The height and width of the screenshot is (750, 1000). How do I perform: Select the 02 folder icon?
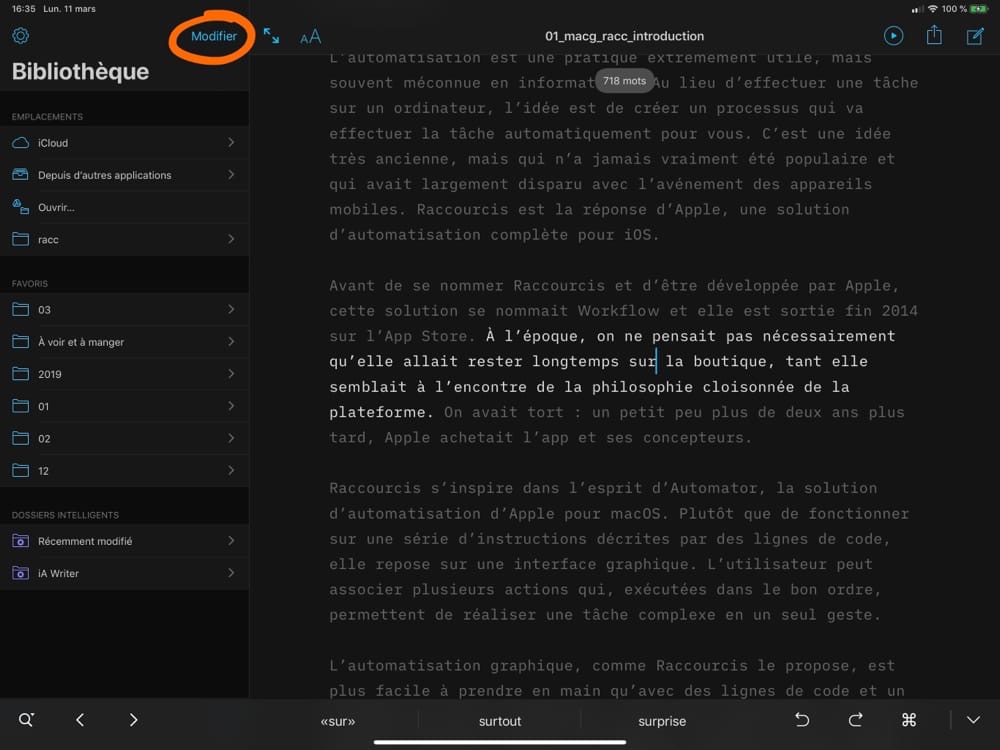click(20, 438)
